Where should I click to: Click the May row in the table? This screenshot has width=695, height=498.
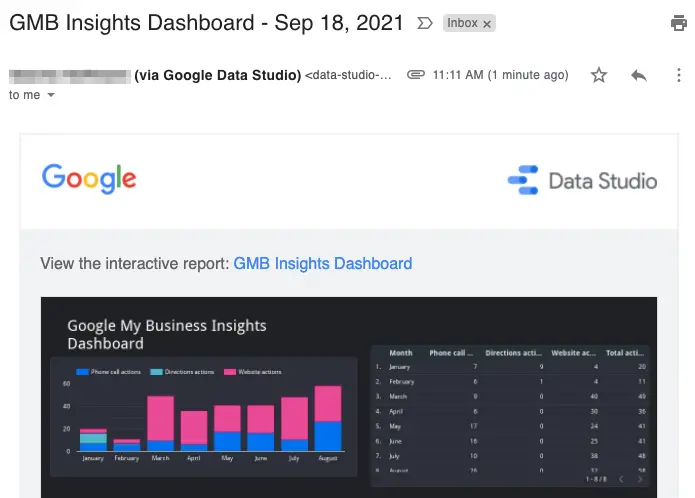(x=510, y=426)
